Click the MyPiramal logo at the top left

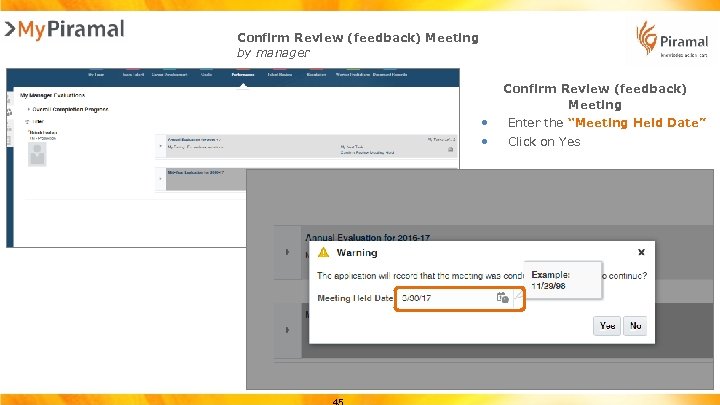[x=64, y=29]
